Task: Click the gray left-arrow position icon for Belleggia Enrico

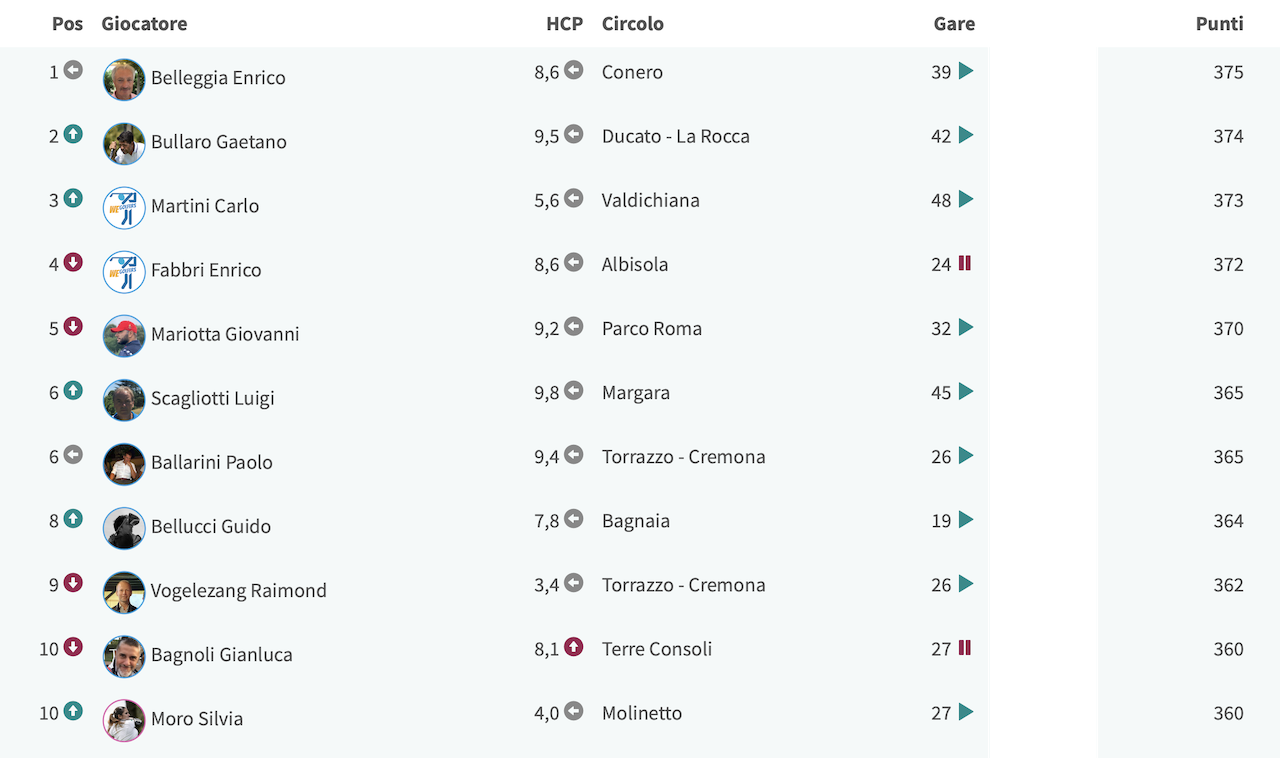Action: click(73, 70)
